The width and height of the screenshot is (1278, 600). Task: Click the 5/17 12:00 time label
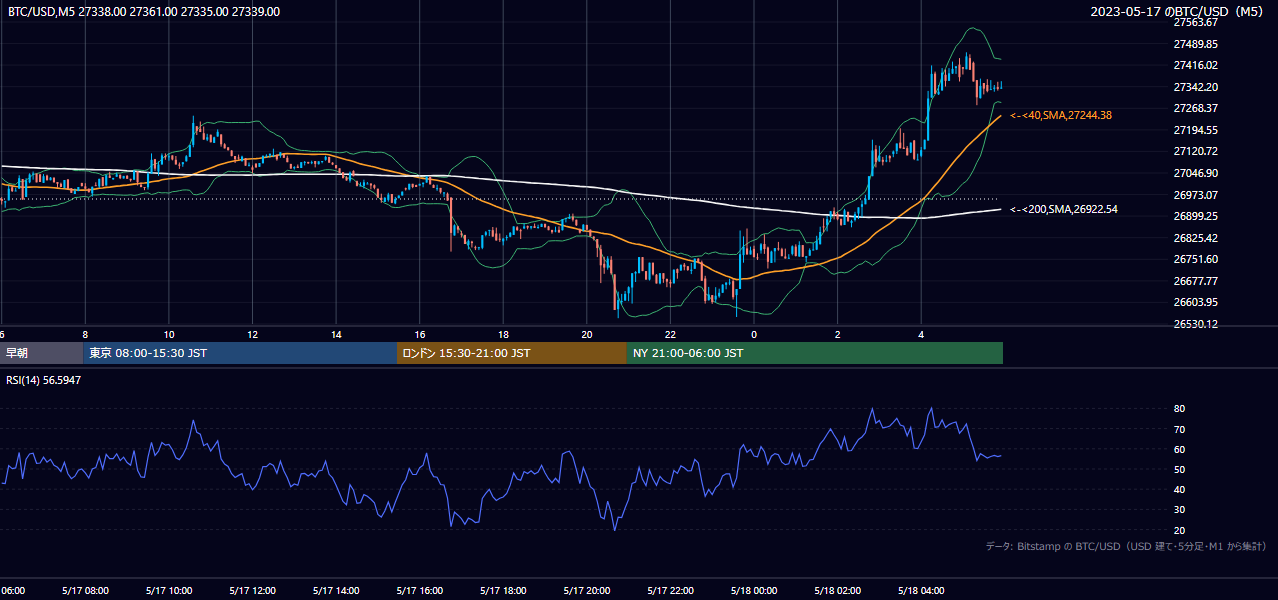[252, 591]
